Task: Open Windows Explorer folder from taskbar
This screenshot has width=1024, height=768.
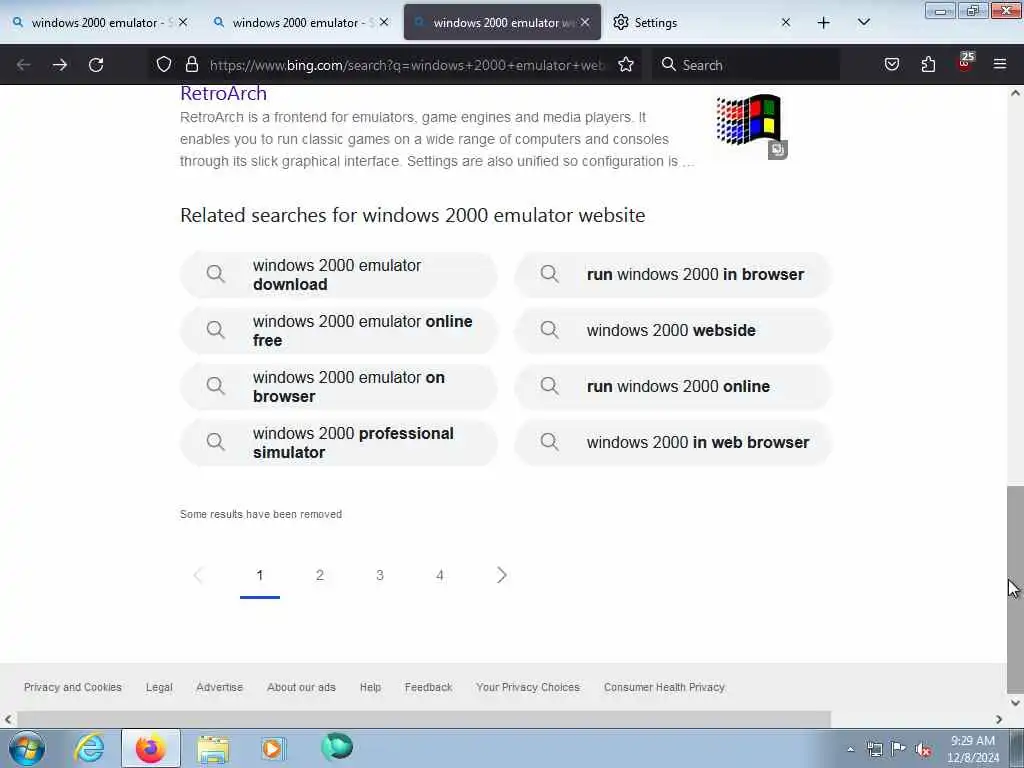Action: click(x=213, y=748)
